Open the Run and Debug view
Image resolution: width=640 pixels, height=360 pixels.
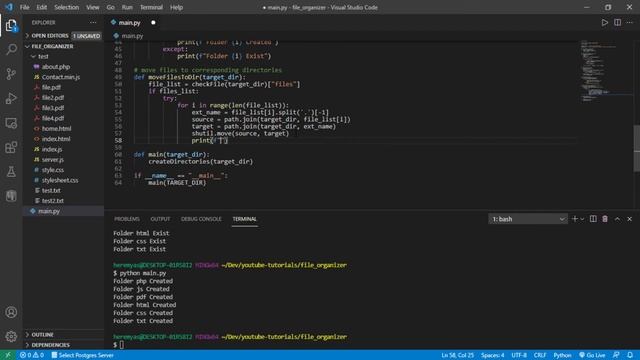(x=11, y=98)
